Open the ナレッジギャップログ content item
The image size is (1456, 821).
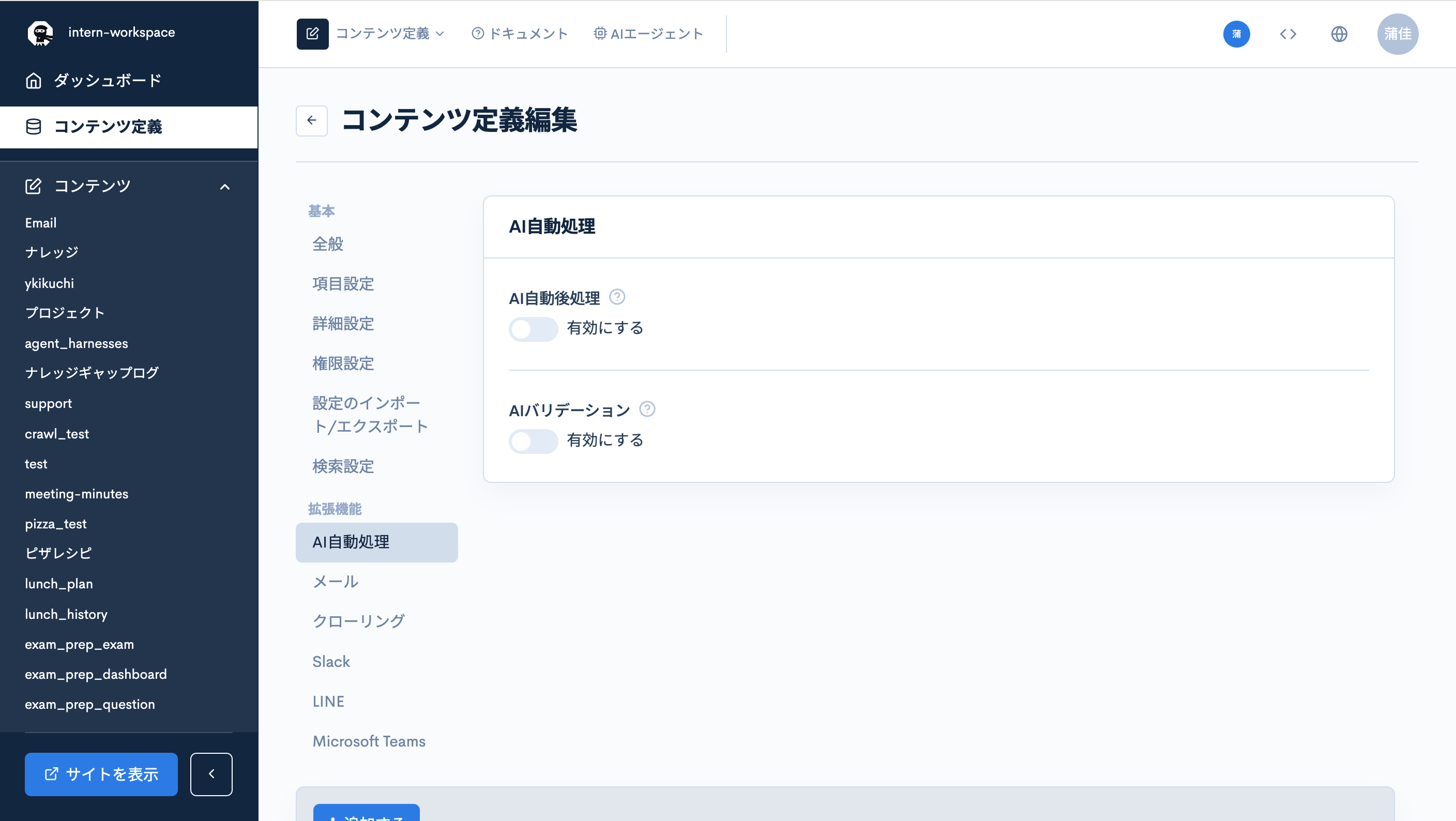[92, 373]
